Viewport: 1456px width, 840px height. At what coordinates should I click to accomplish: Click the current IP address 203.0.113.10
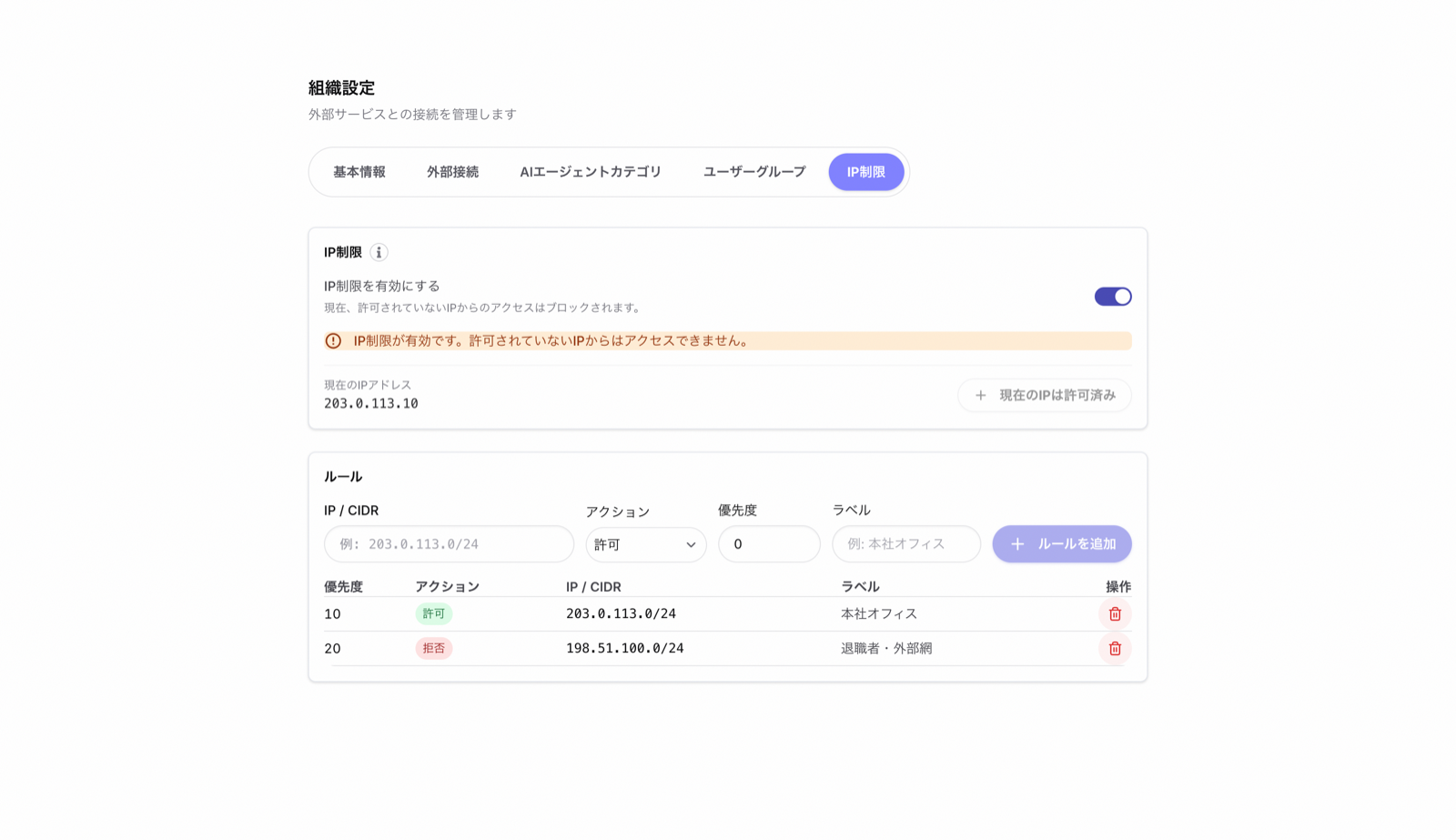371,403
